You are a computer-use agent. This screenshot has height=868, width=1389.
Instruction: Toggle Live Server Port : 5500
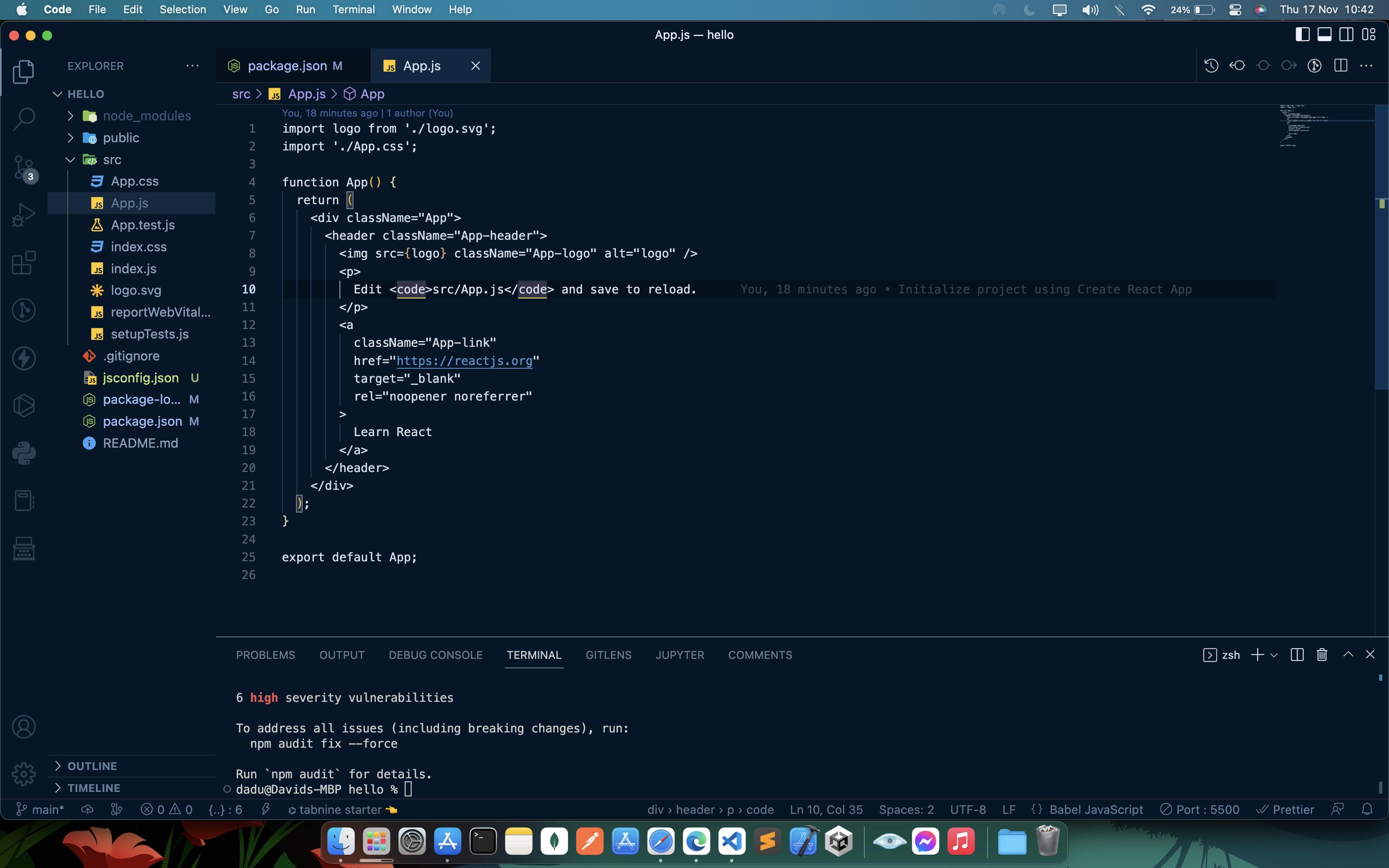tap(1199, 809)
